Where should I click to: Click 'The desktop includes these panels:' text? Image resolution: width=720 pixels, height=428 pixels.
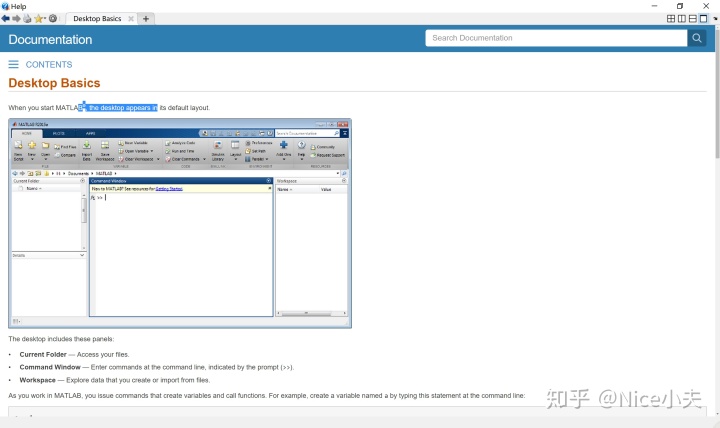tap(61, 339)
